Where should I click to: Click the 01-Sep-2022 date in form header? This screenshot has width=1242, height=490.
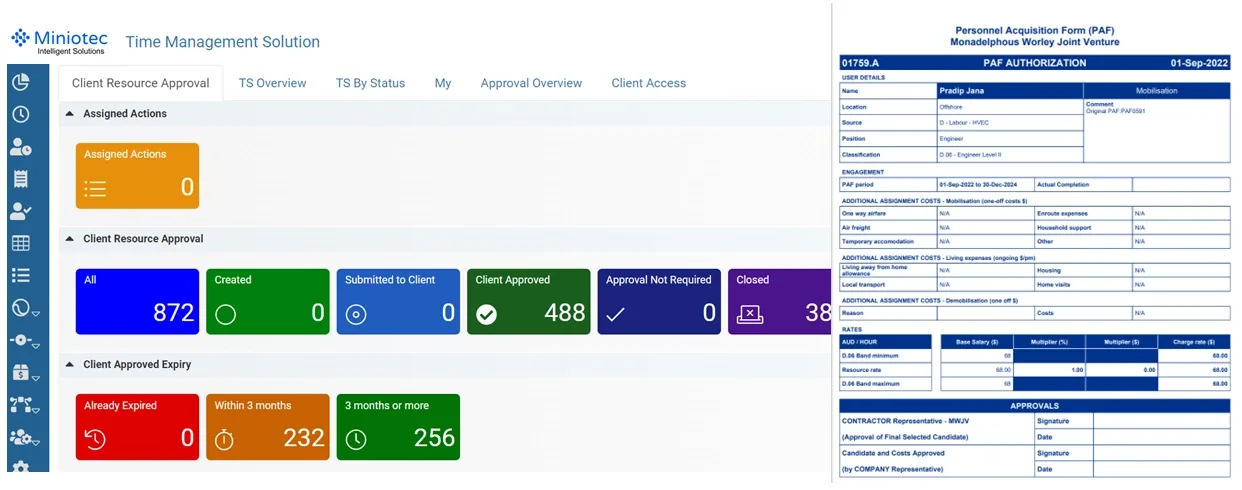(1199, 63)
